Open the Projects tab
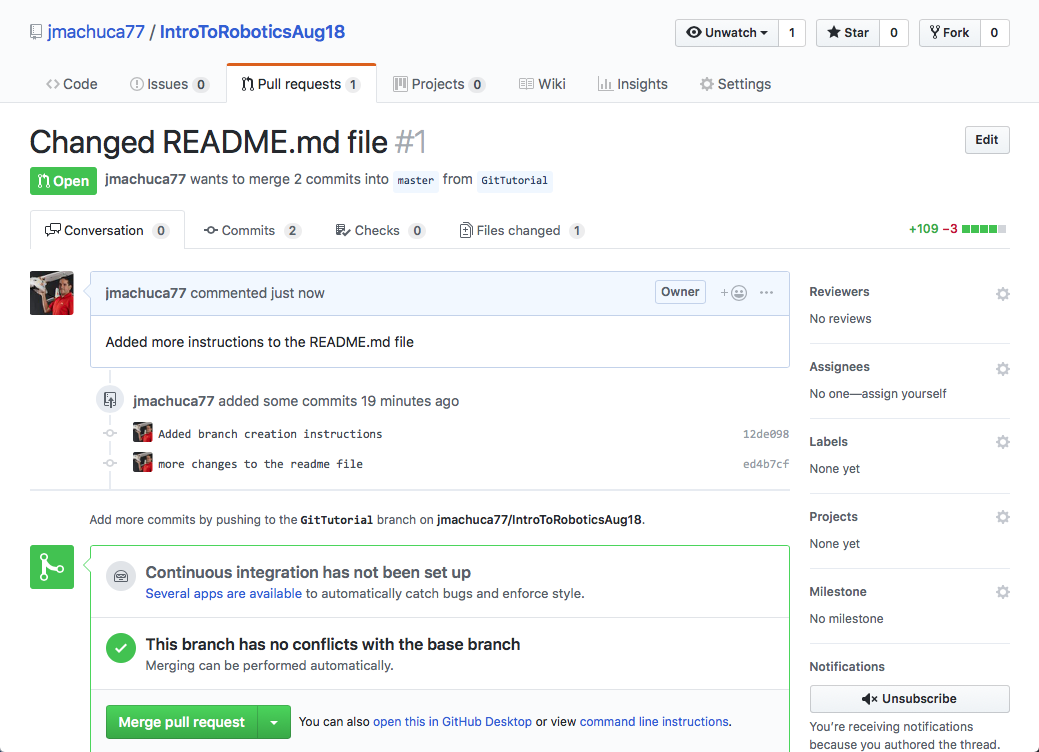1039x752 pixels. tap(439, 84)
